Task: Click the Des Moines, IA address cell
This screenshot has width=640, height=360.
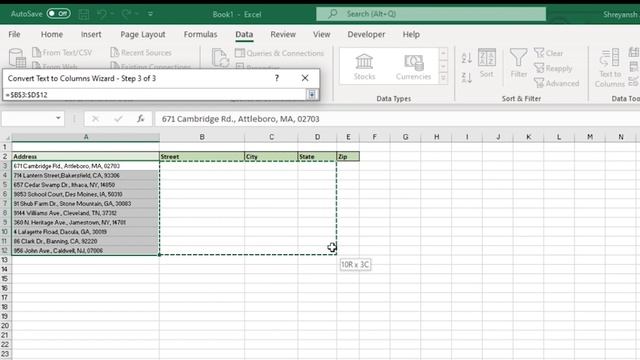Action: [x=86, y=194]
